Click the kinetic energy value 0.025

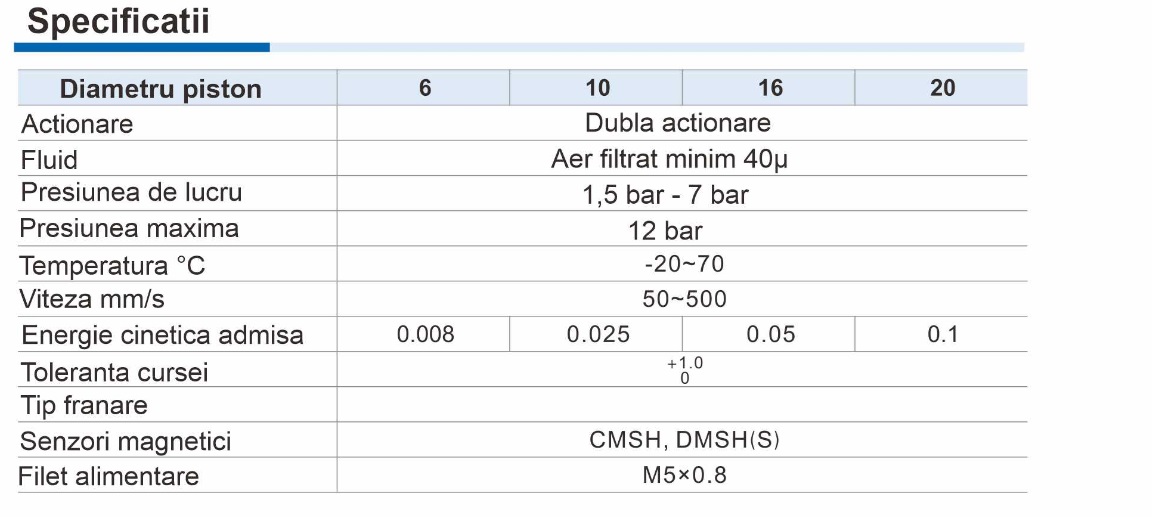(598, 335)
